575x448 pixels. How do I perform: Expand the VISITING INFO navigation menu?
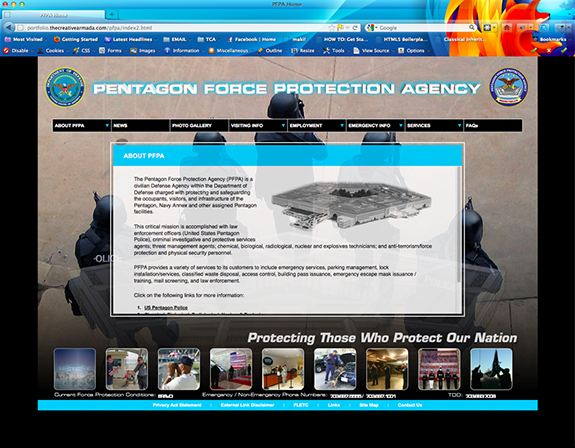point(258,125)
